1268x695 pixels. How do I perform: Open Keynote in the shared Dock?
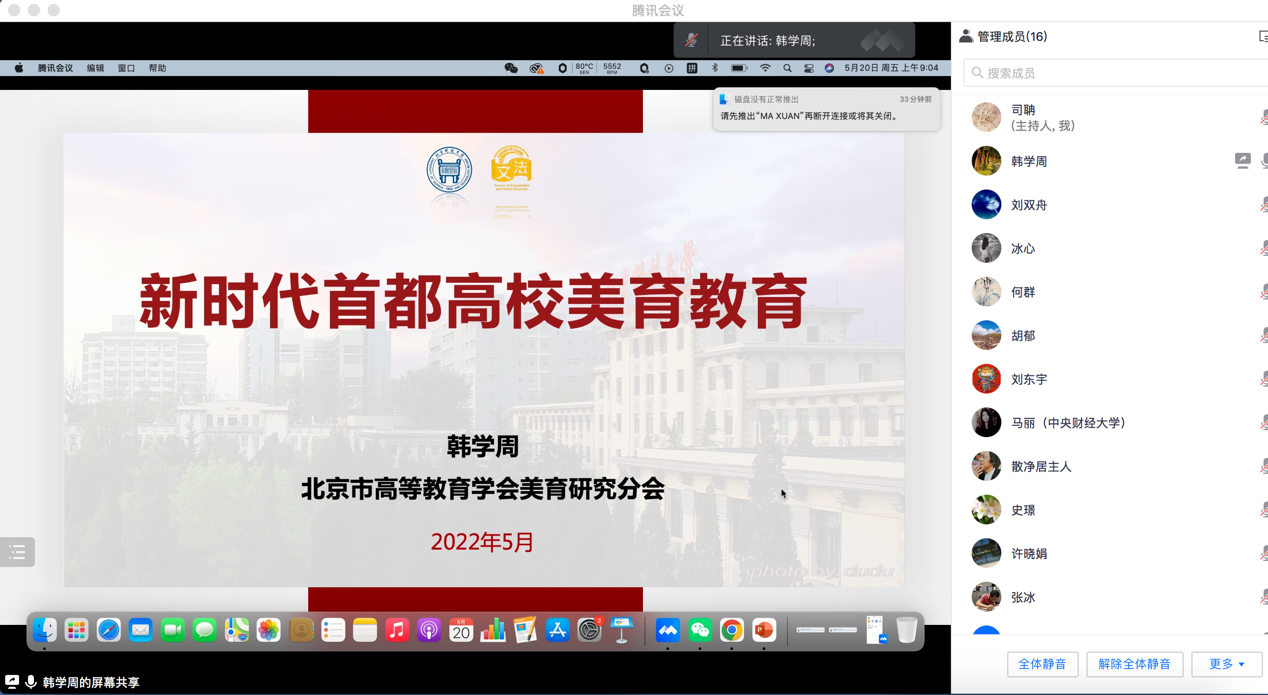621,630
